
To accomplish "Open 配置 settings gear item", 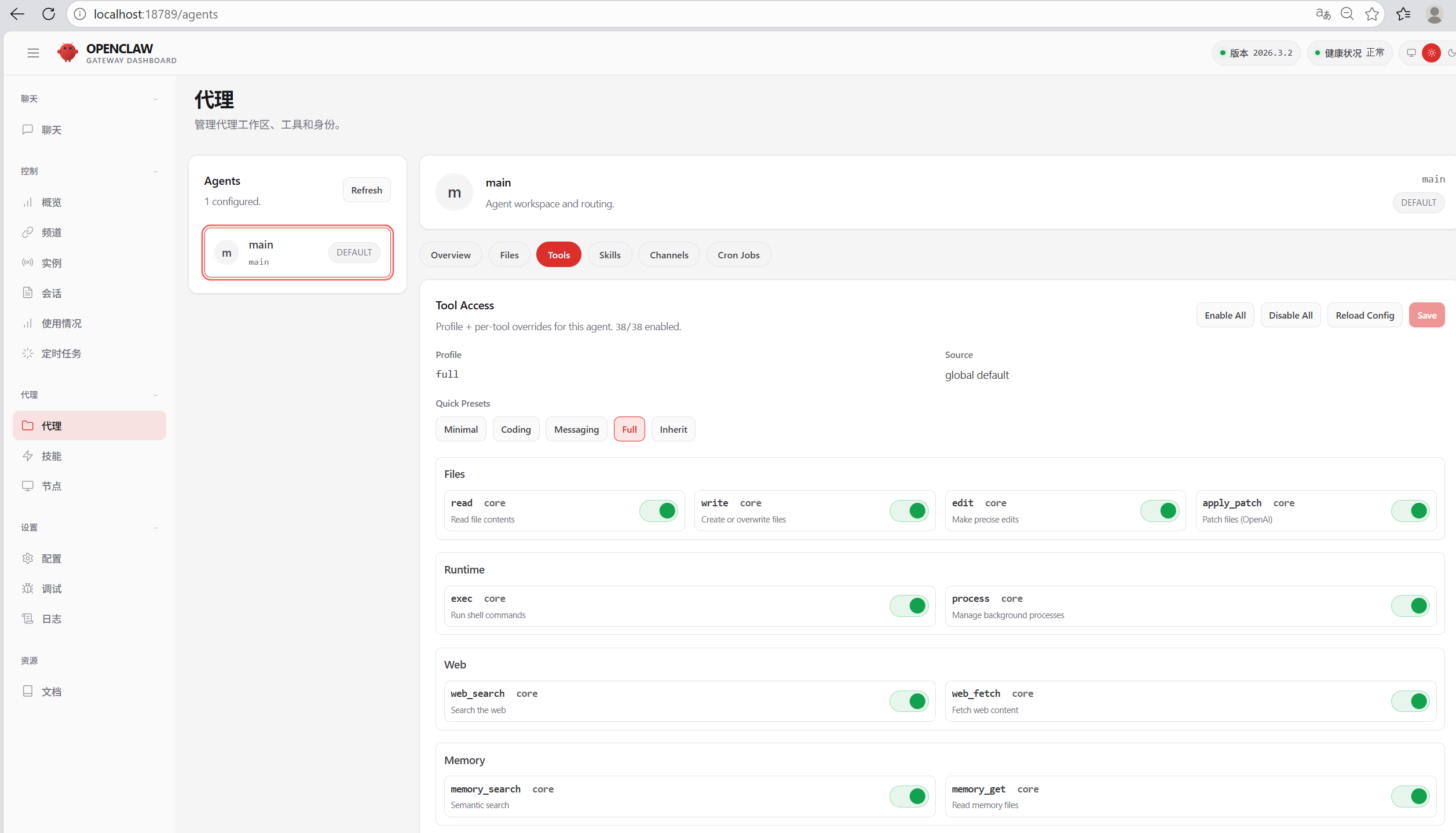I will coord(51,558).
